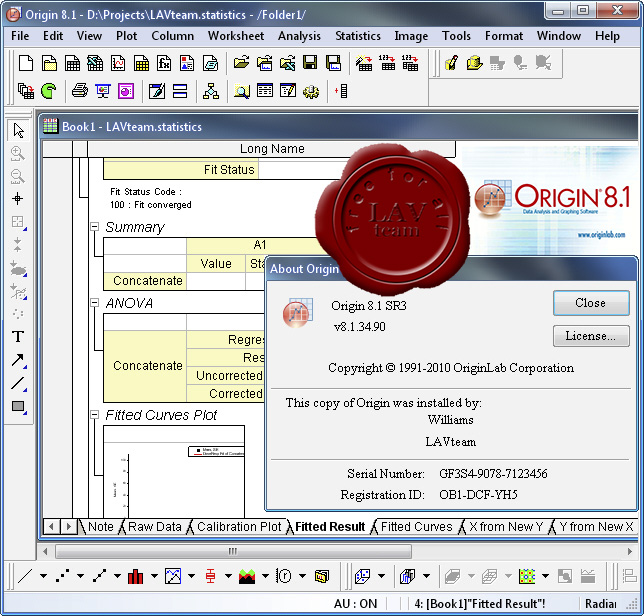Image resolution: width=644 pixels, height=616 pixels.
Task: Open dropdown arrow beside Column chart icon
Action: pyautogui.click(x=154, y=576)
